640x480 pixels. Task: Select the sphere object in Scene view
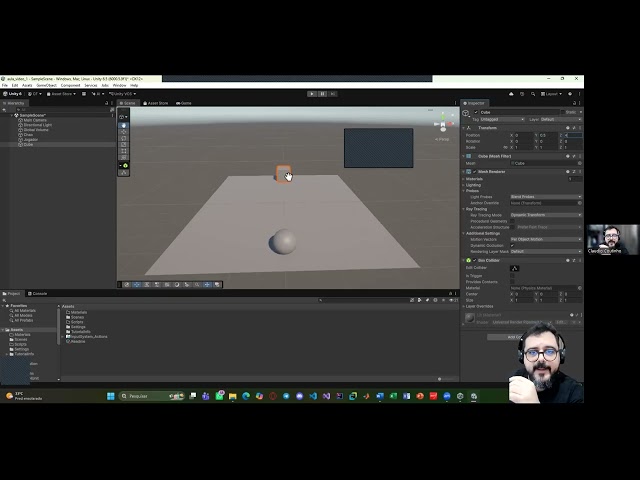(x=282, y=242)
